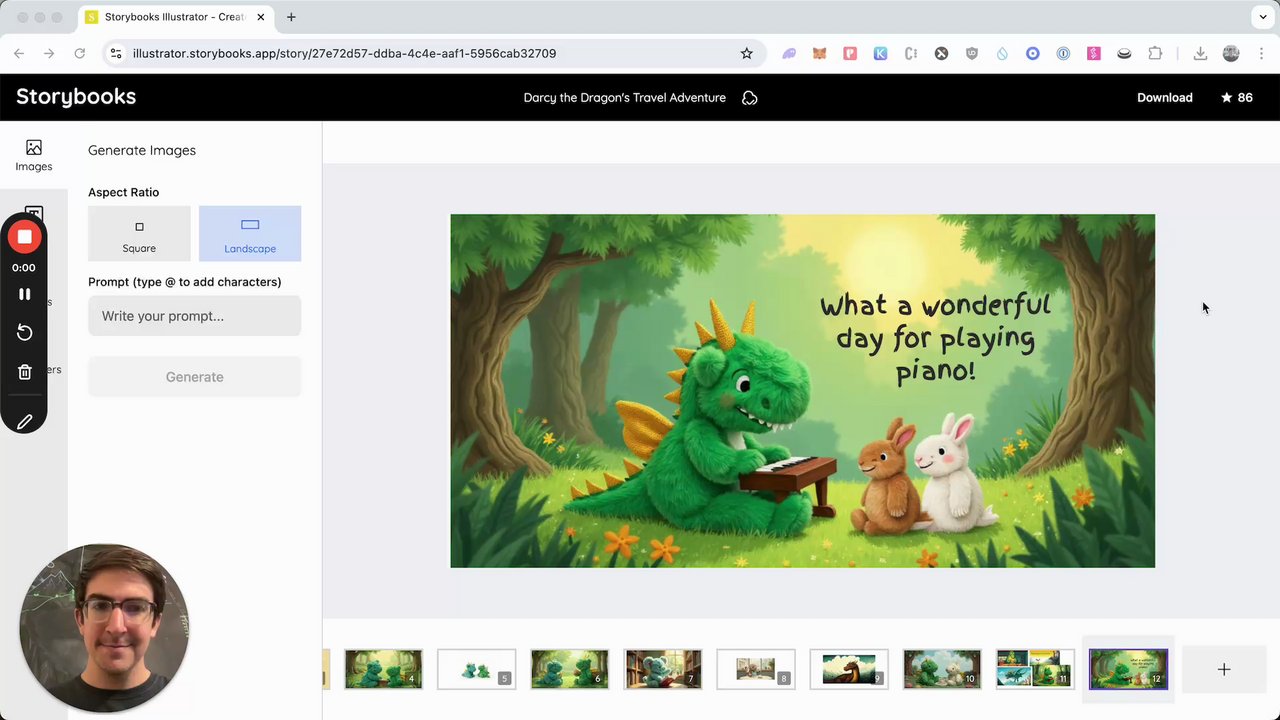The width and height of the screenshot is (1280, 720).
Task: Open the MetaMask fox extension
Action: [819, 53]
